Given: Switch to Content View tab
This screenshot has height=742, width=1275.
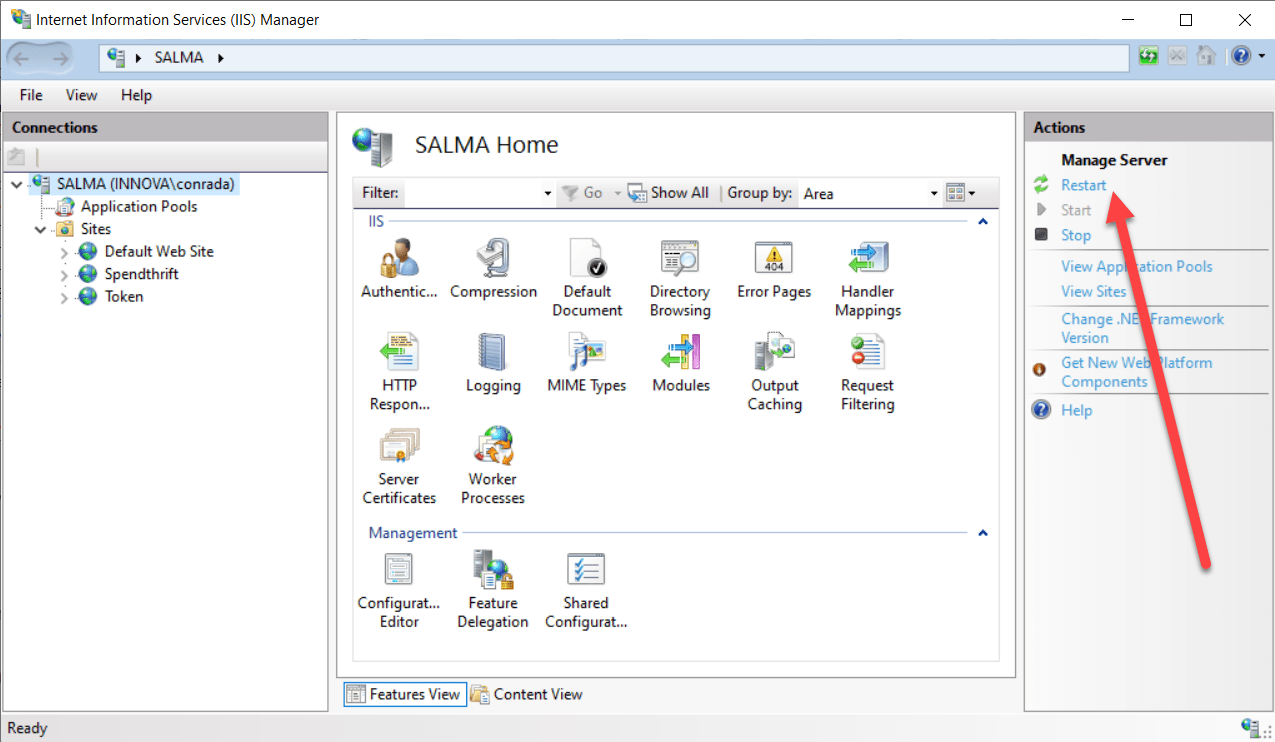Looking at the screenshot, I should point(527,694).
